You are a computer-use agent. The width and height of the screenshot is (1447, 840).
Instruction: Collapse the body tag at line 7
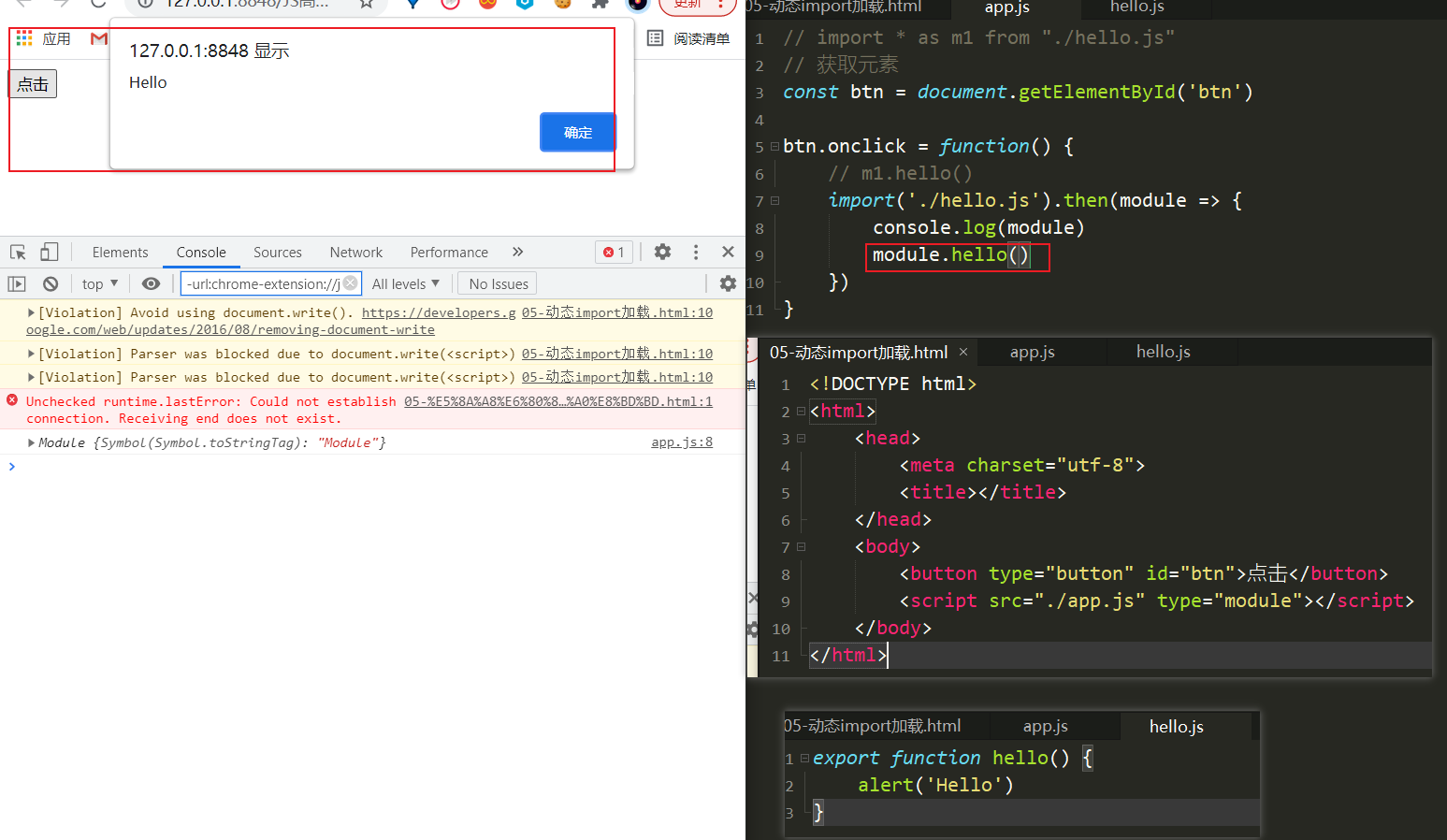coord(801,547)
